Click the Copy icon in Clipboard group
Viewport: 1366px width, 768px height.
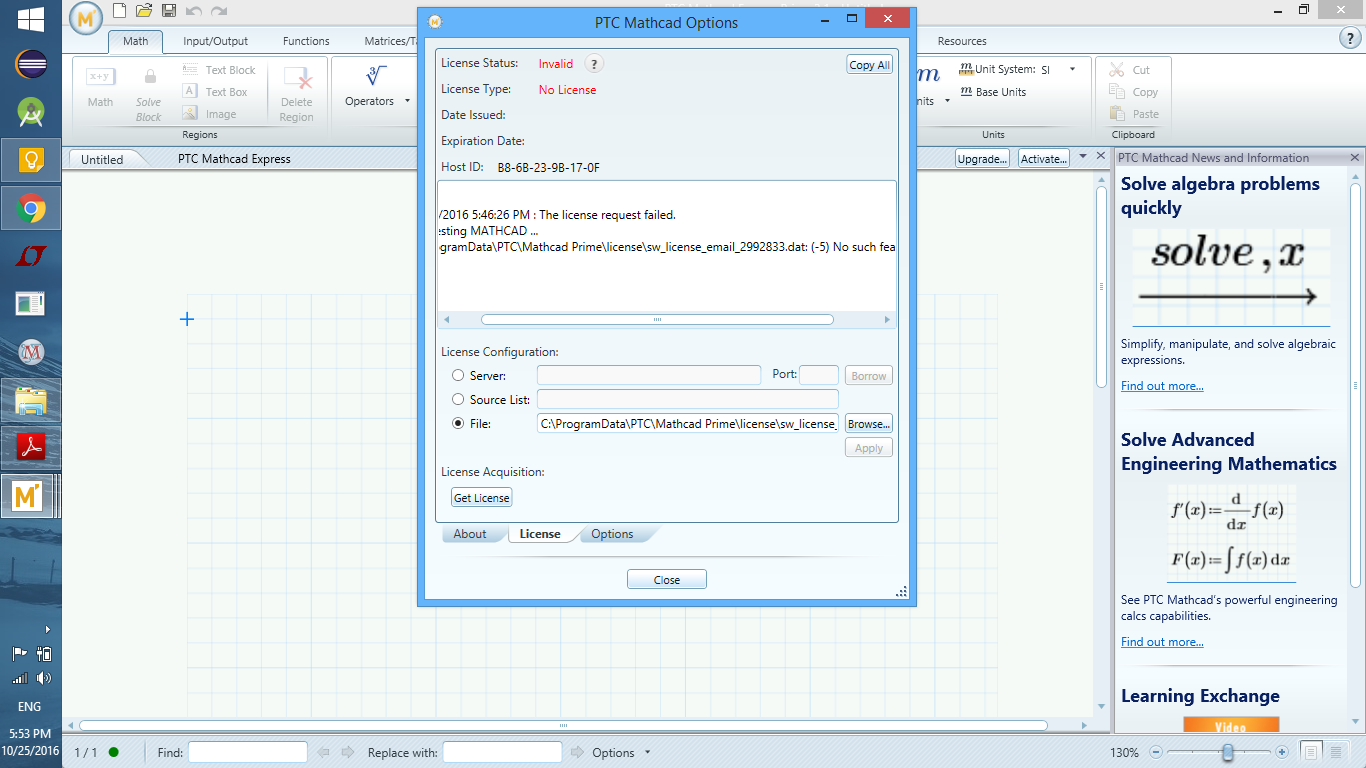coord(1117,92)
